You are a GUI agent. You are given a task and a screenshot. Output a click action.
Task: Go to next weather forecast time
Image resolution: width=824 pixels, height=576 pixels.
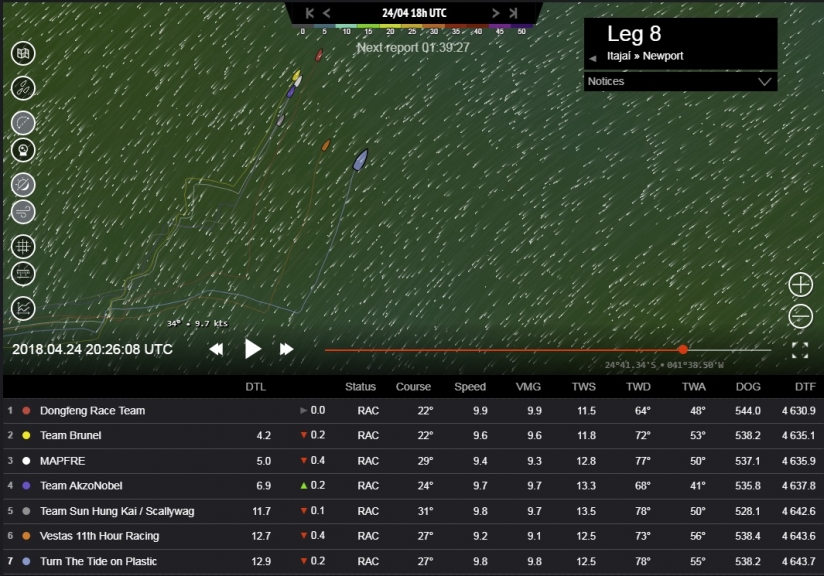[495, 13]
